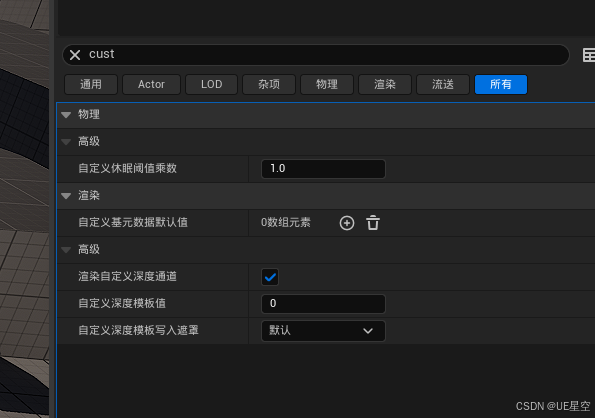Click the 自定义深度模板值 label
This screenshot has width=595, height=418.
pos(122,303)
